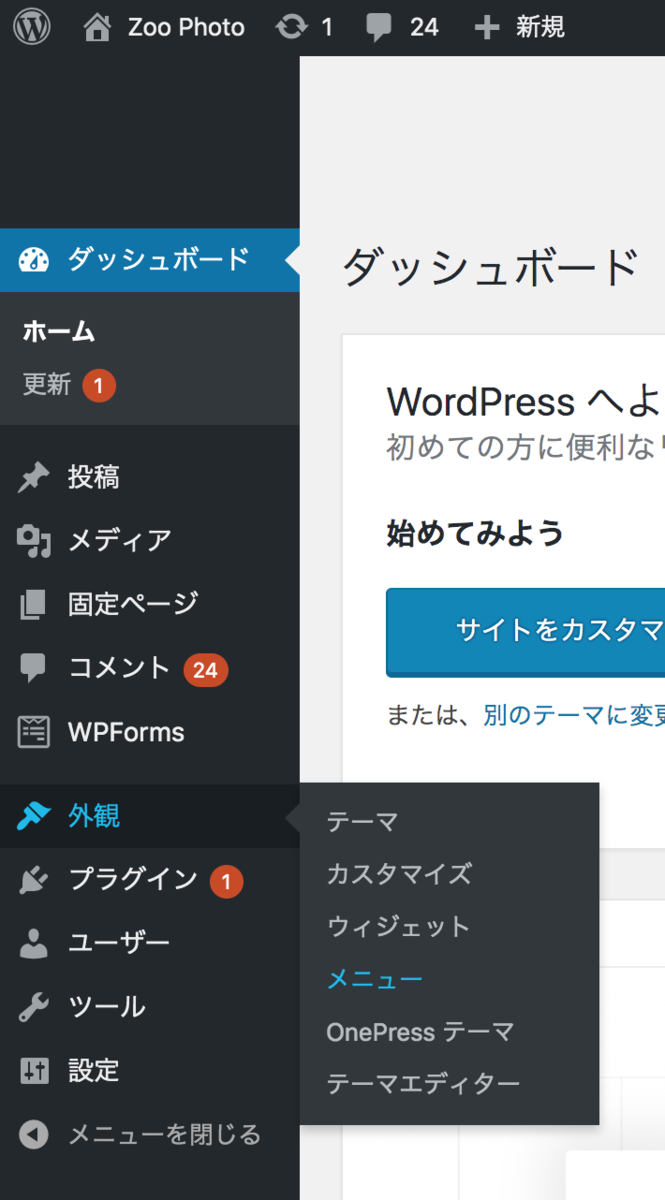The width and height of the screenshot is (665, 1200).
Task: Click the ユーザー person icon
Action: click(x=33, y=943)
